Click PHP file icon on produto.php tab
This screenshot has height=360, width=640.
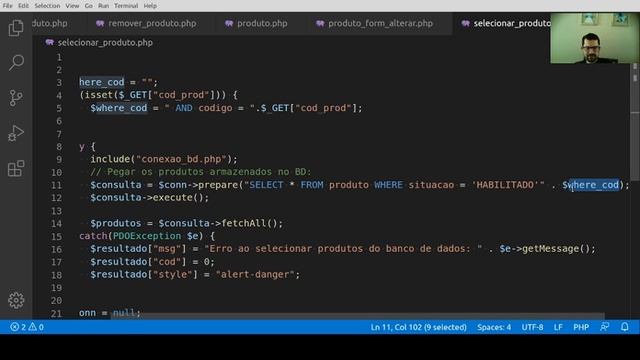[x=229, y=23]
